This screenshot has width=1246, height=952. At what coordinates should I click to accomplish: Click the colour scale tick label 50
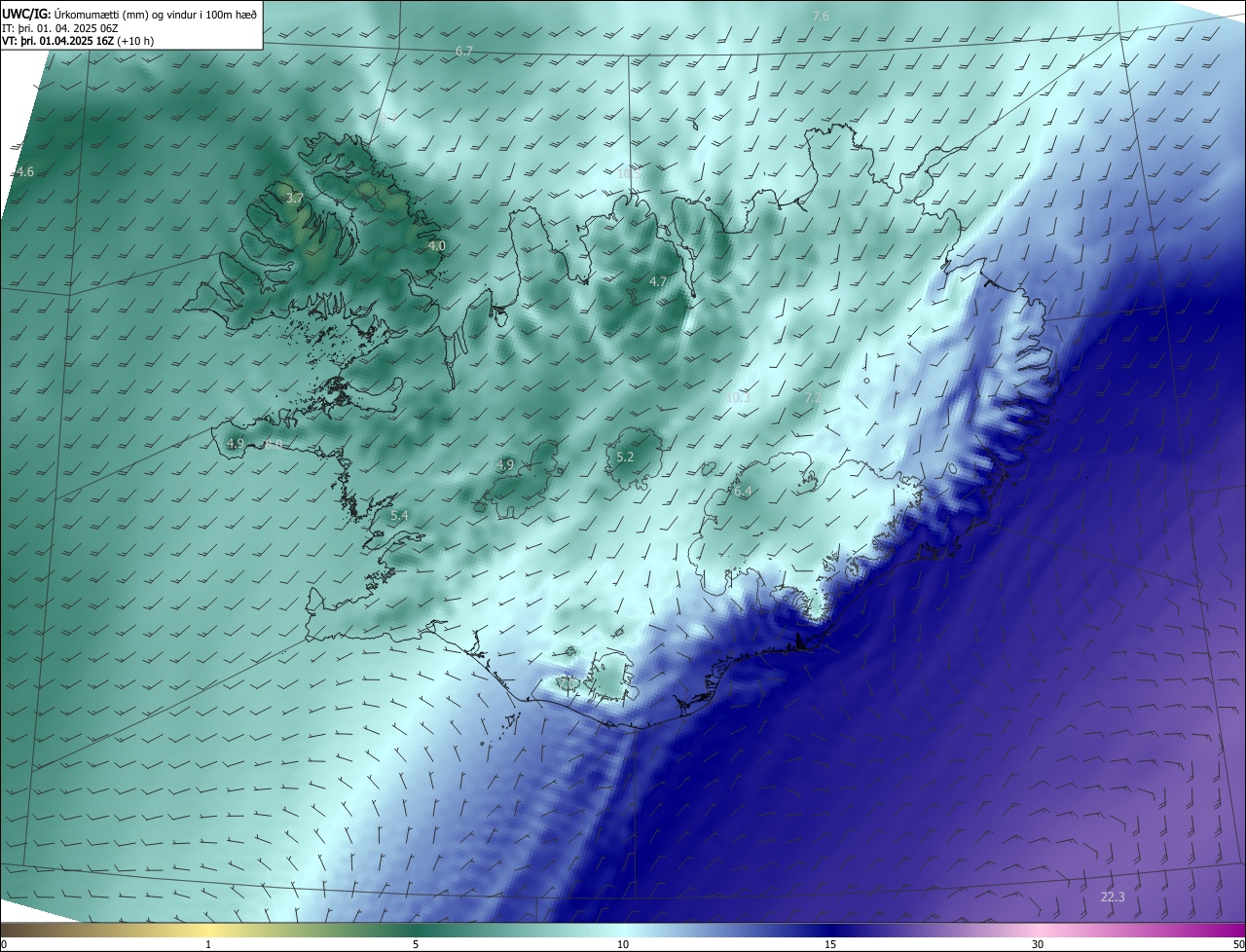1238,944
